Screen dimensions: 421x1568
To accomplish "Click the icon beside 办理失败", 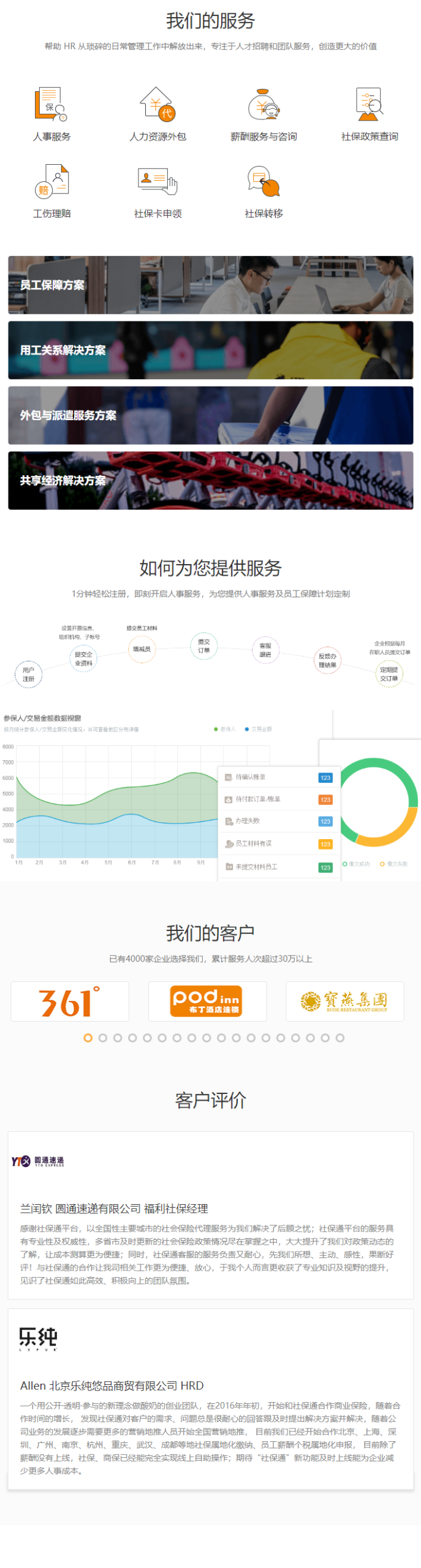I will coord(229,821).
